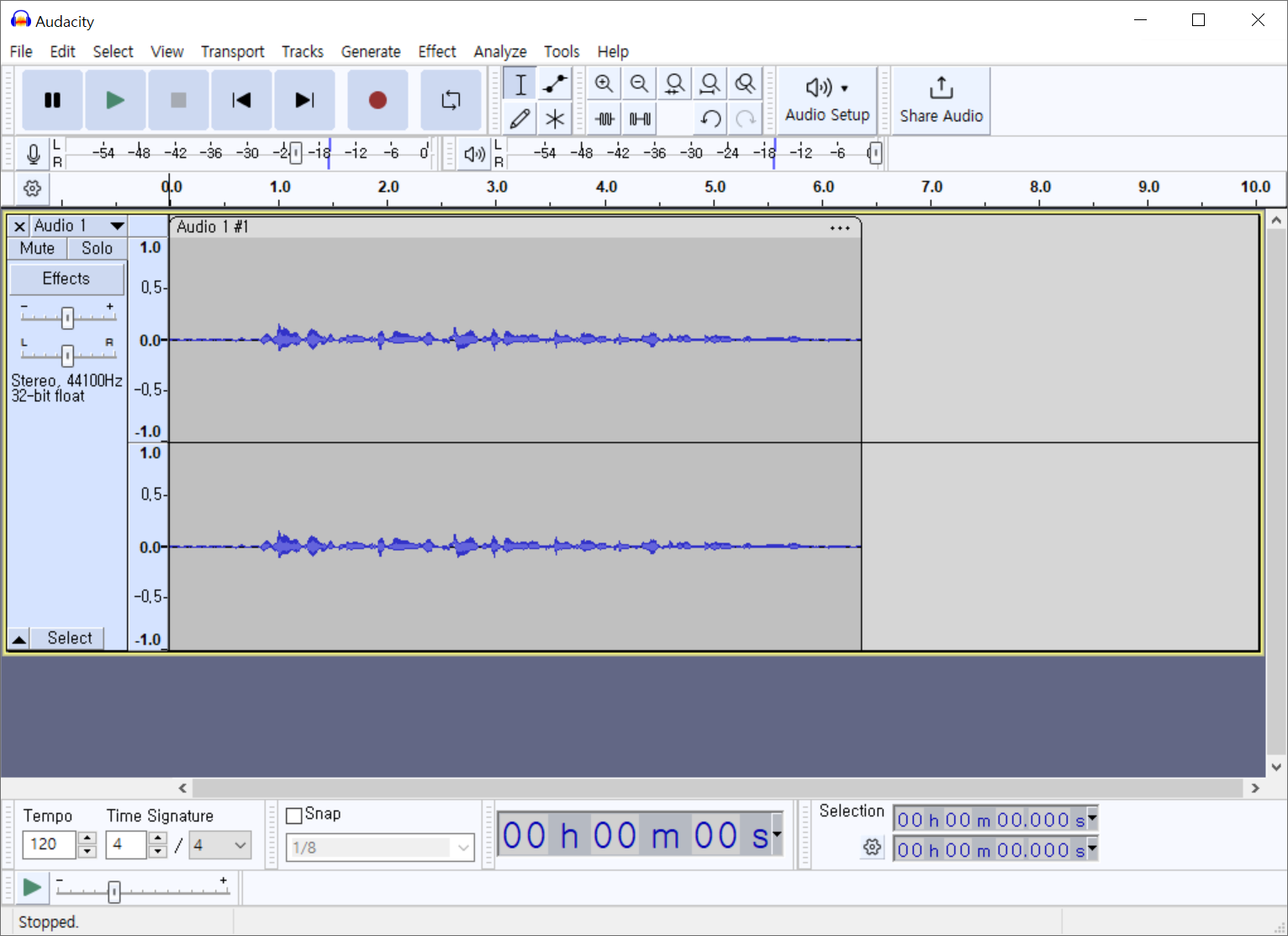The width and height of the screenshot is (1288, 936).
Task: Skip to end of the project
Action: pos(304,100)
